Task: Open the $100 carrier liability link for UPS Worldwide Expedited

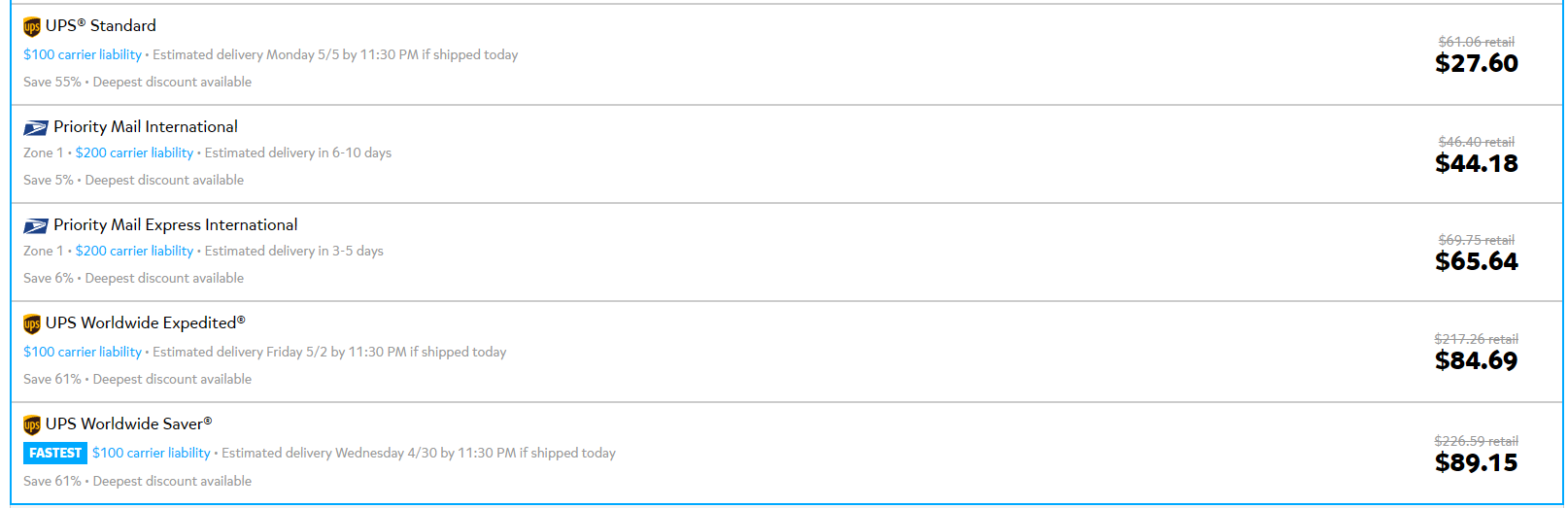Action: click(x=83, y=352)
